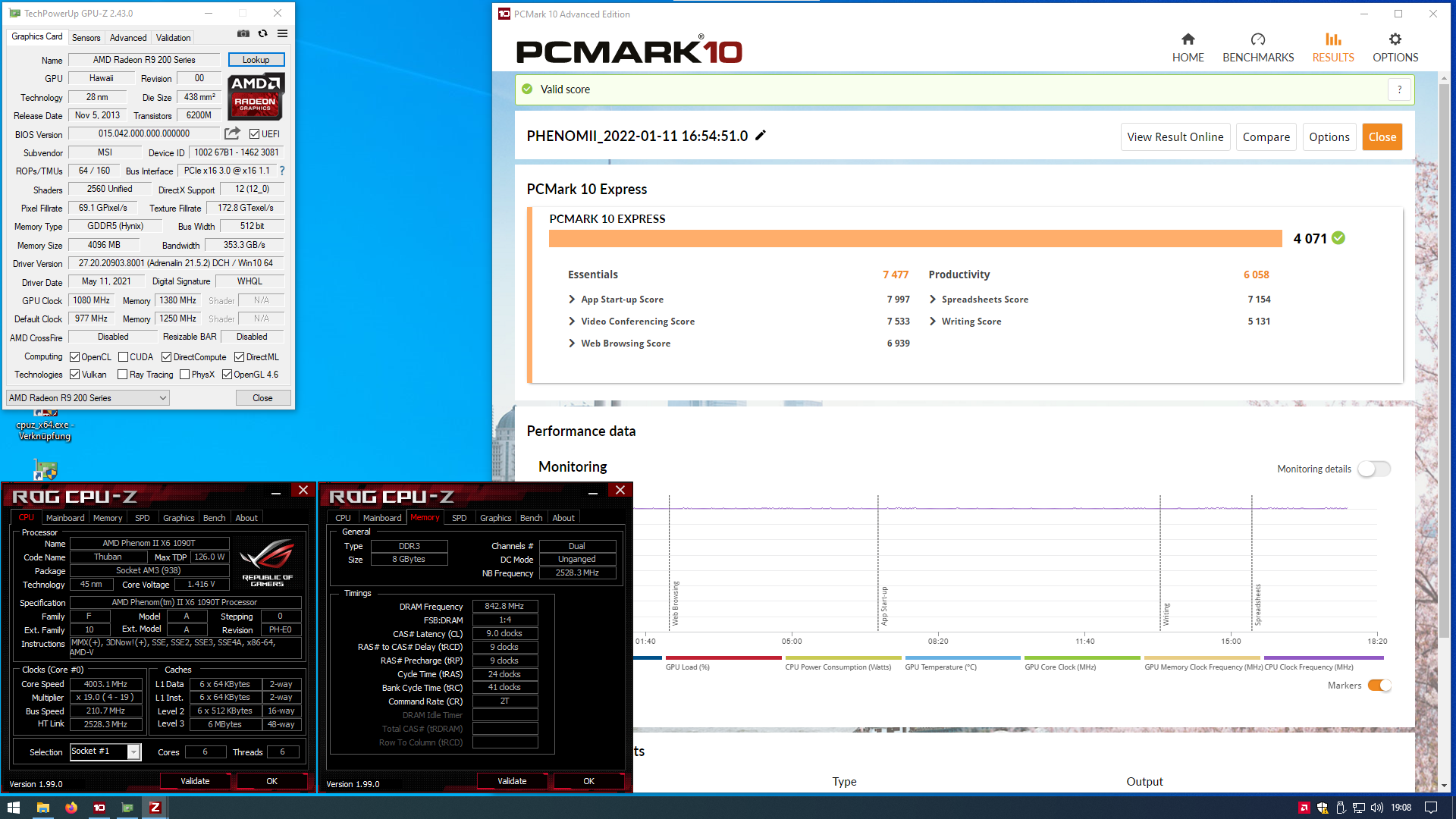
Task: Click OK in right CPU-Z memory window
Action: (x=588, y=781)
